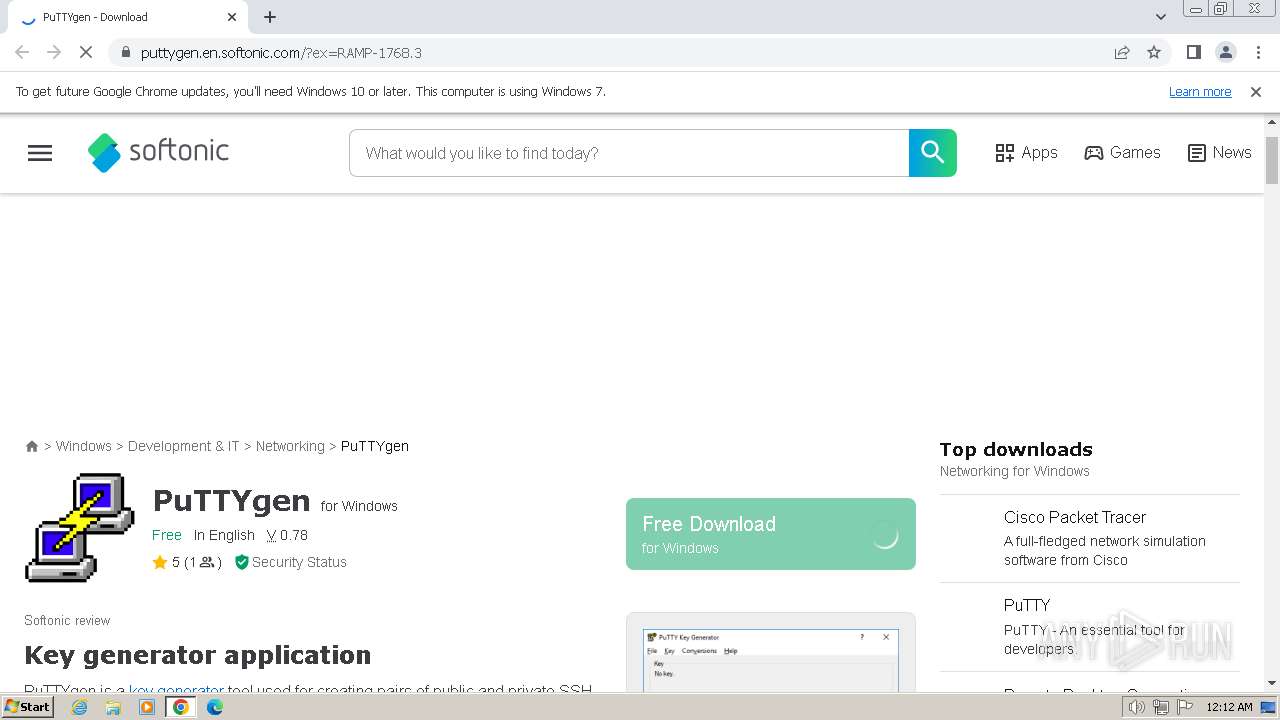This screenshot has height=720, width=1280.
Task: Open File Explorer from the taskbar
Action: point(113,707)
